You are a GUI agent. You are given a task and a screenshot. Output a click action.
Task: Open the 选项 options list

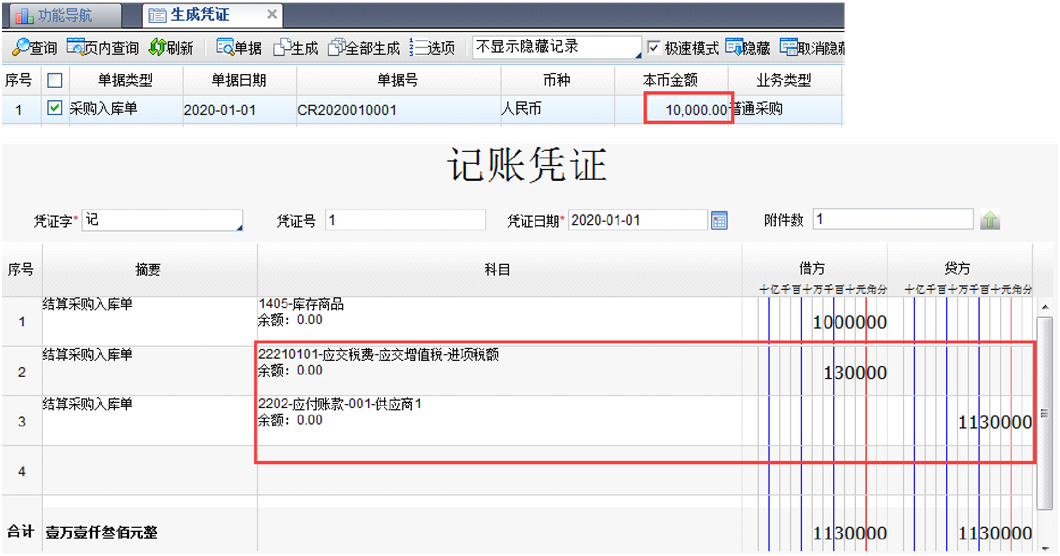(433, 47)
